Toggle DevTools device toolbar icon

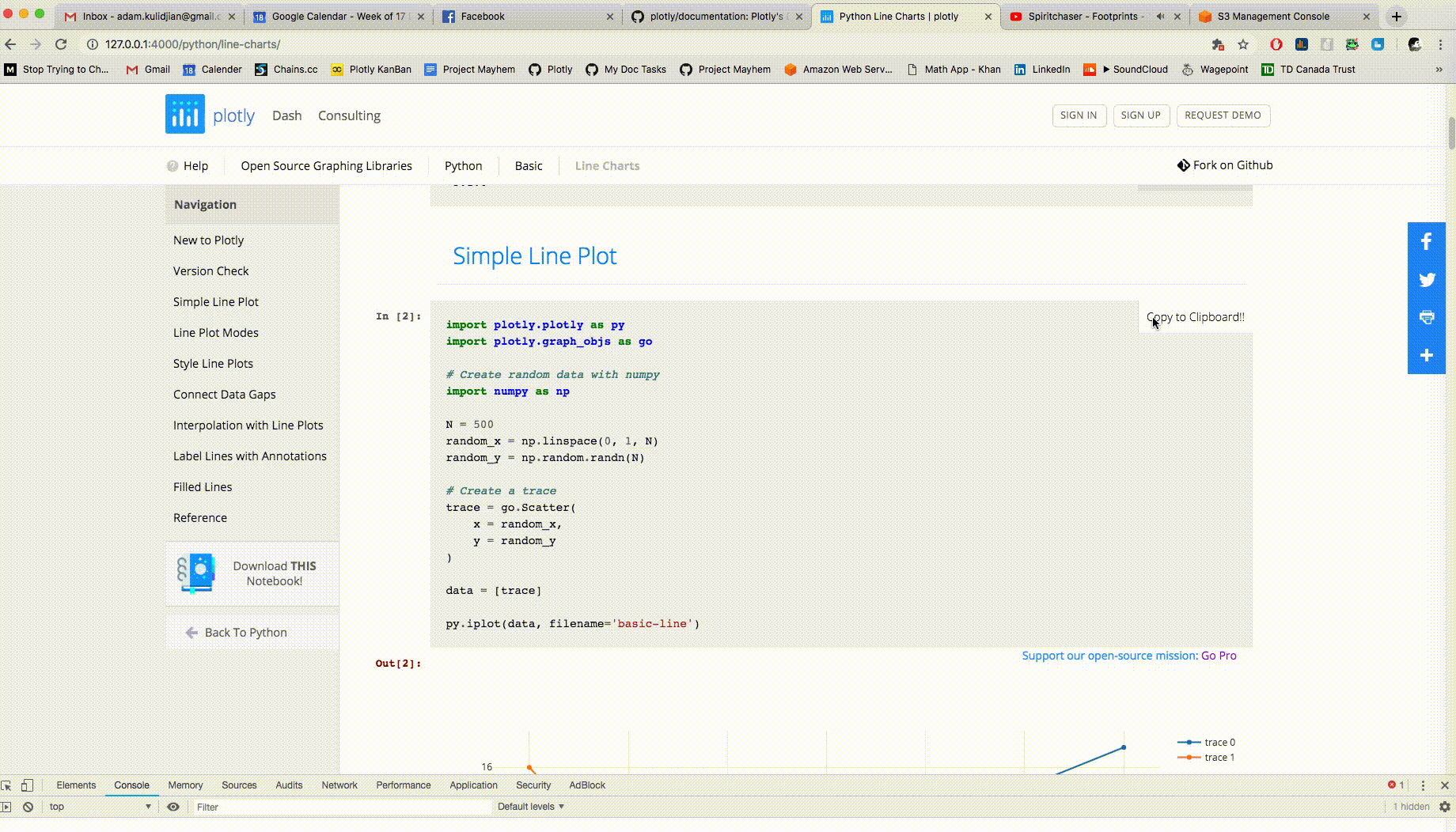[27, 785]
